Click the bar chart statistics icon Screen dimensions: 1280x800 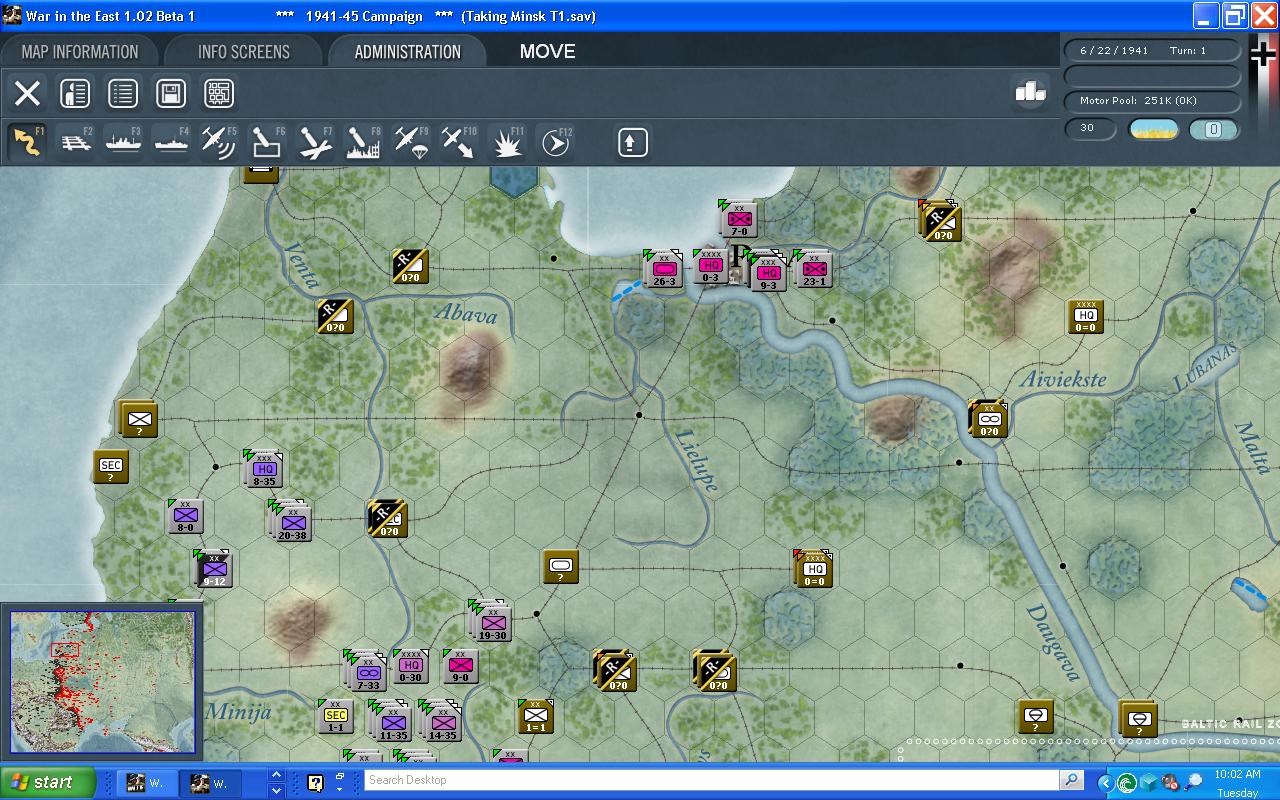tap(1030, 91)
